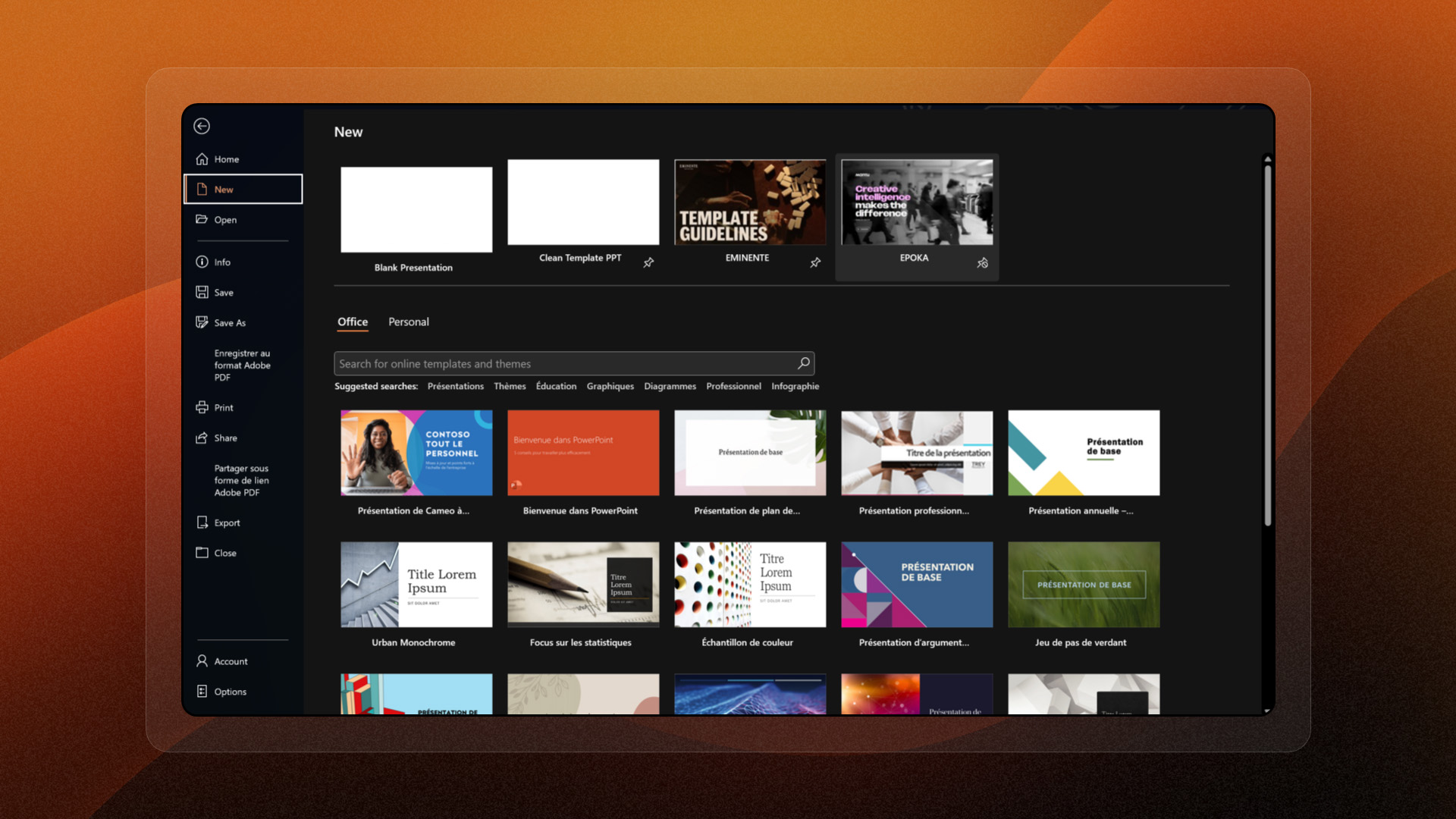Click the Thèmes suggested search
Image resolution: width=1456 pixels, height=819 pixels.
510,386
